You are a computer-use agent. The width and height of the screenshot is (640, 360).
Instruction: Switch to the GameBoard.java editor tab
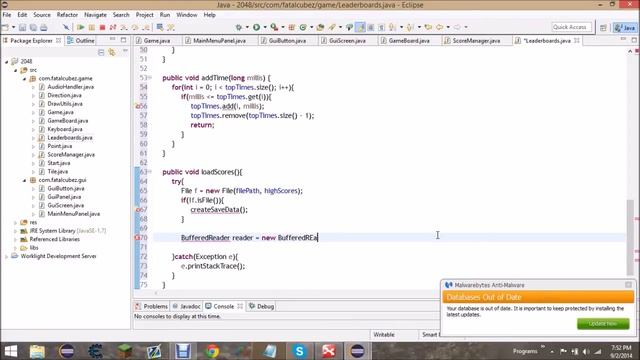(409, 41)
